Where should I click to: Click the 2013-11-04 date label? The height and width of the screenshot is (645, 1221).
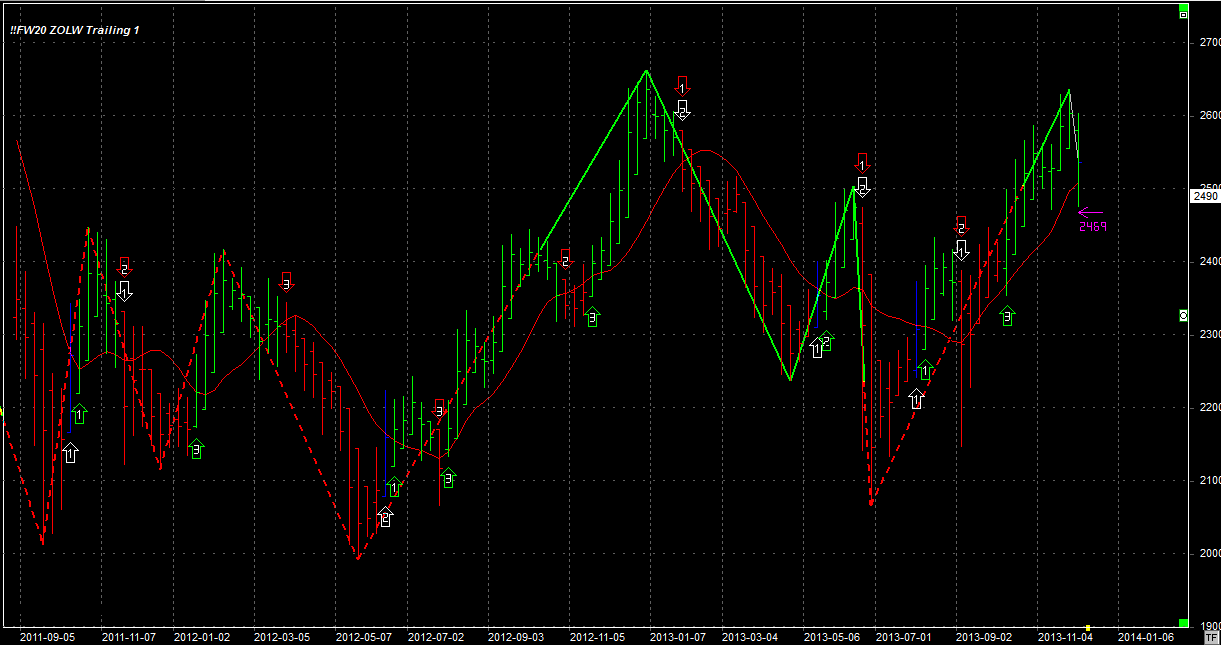[1065, 636]
